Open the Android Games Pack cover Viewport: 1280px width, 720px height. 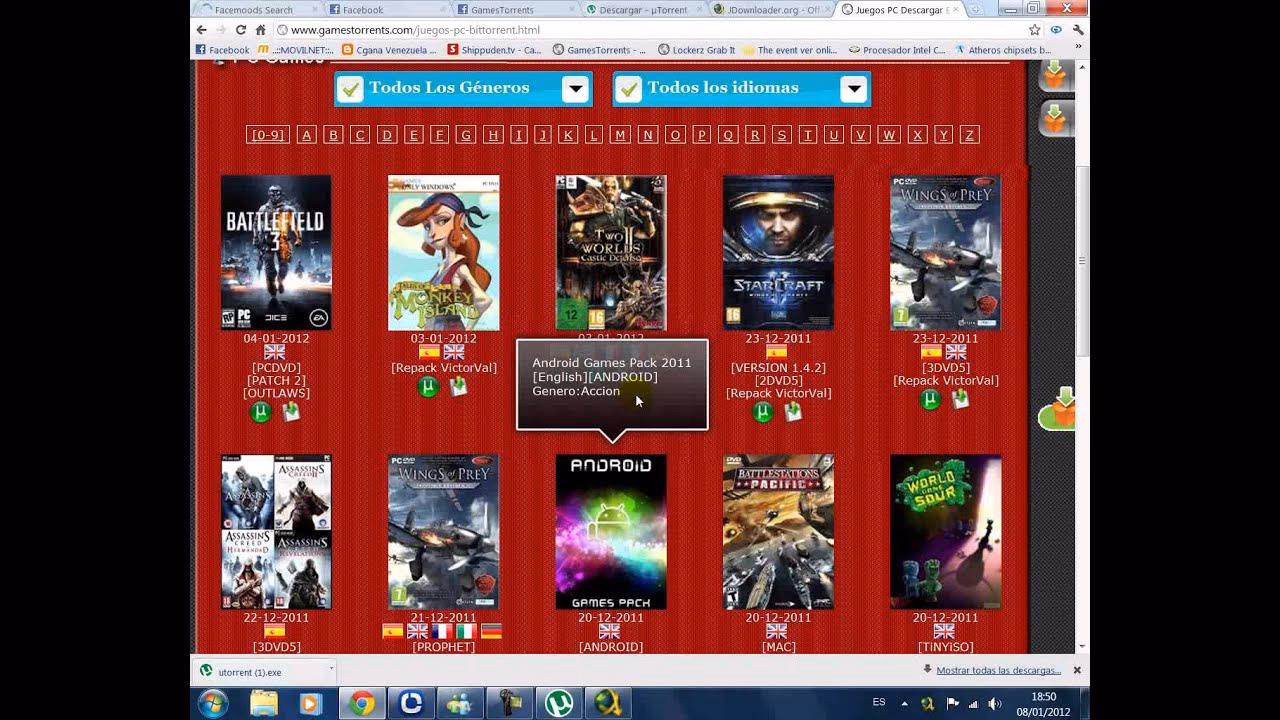click(611, 532)
